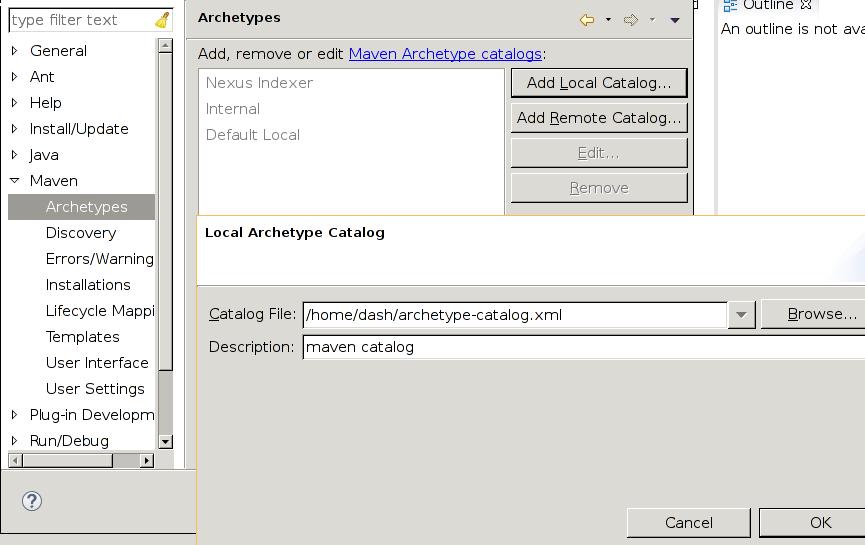865x545 pixels.
Task: Collapse the Maven preferences node
Action: pos(14,181)
